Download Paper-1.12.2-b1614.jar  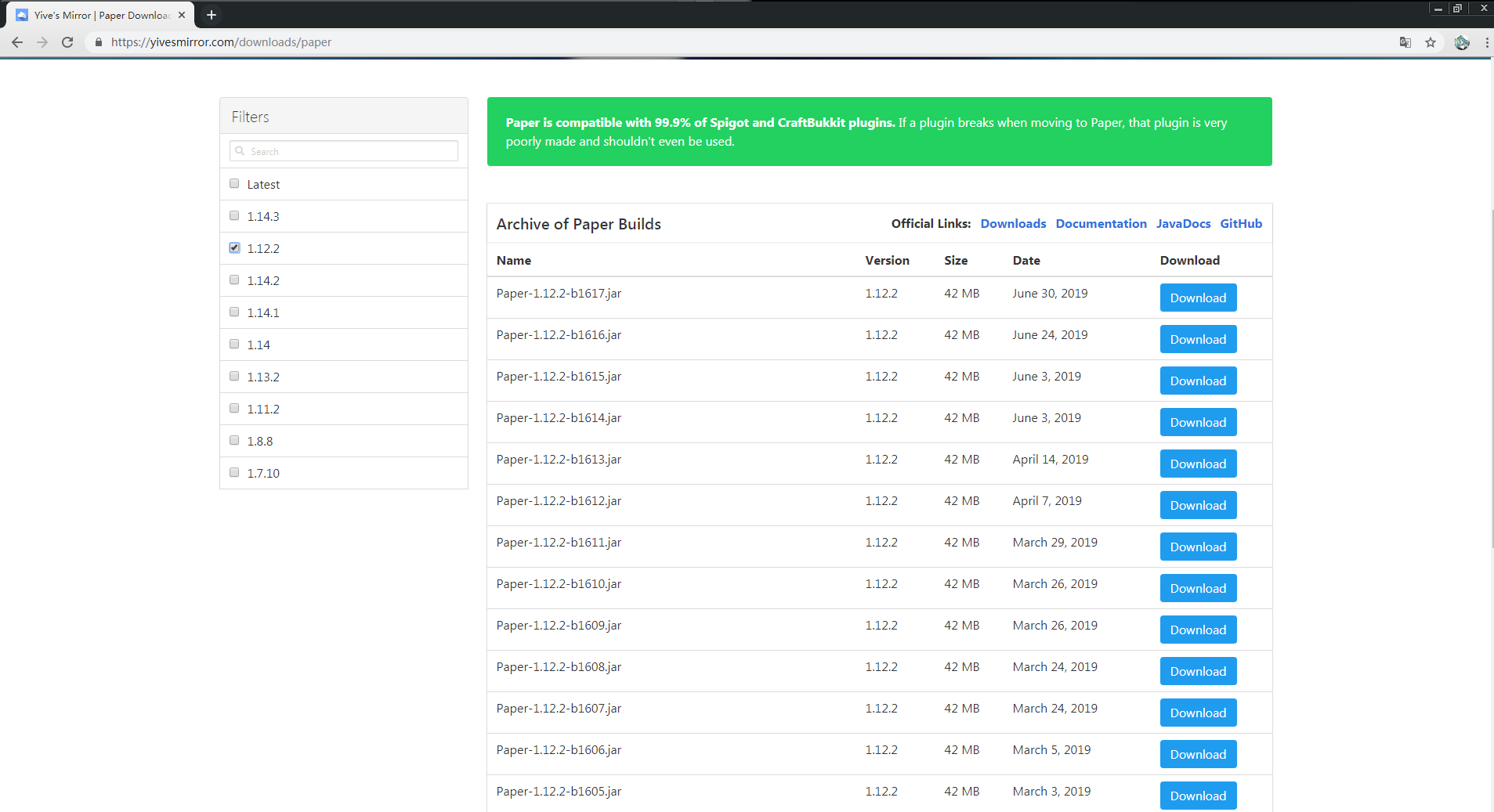pyautogui.click(x=1198, y=422)
